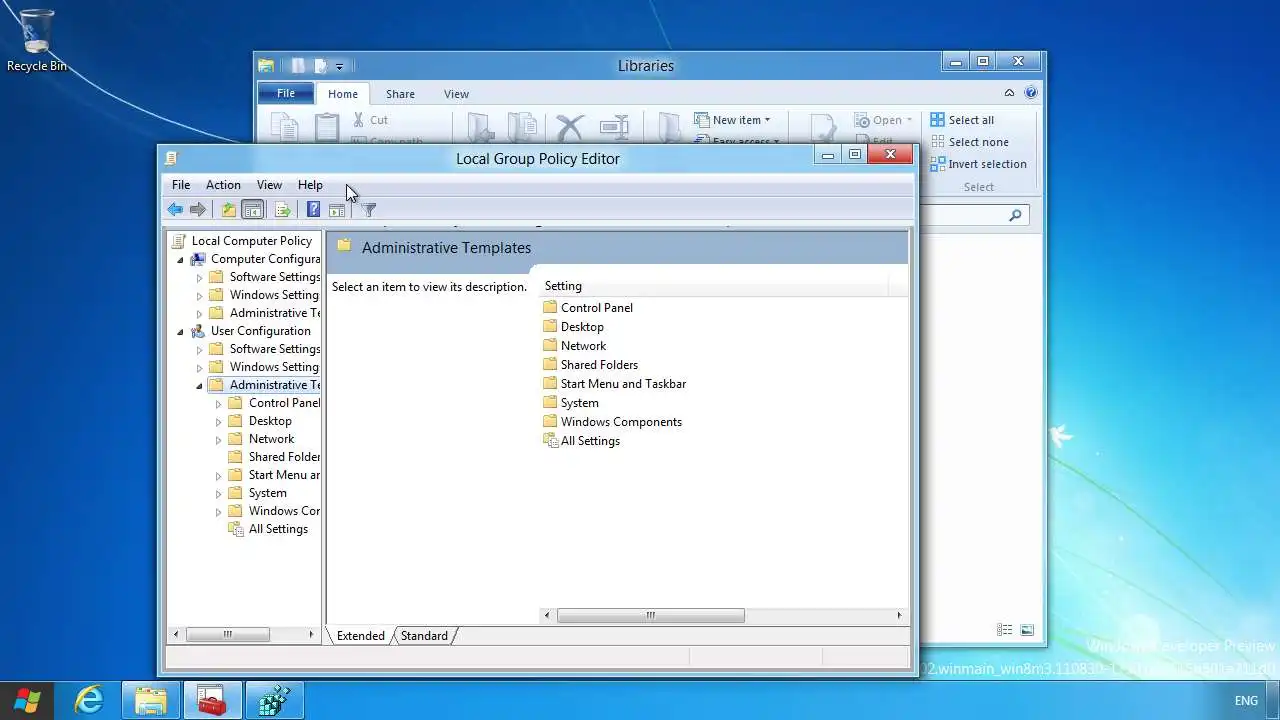1280x720 pixels.
Task: Click the Setting column header
Action: 714,286
